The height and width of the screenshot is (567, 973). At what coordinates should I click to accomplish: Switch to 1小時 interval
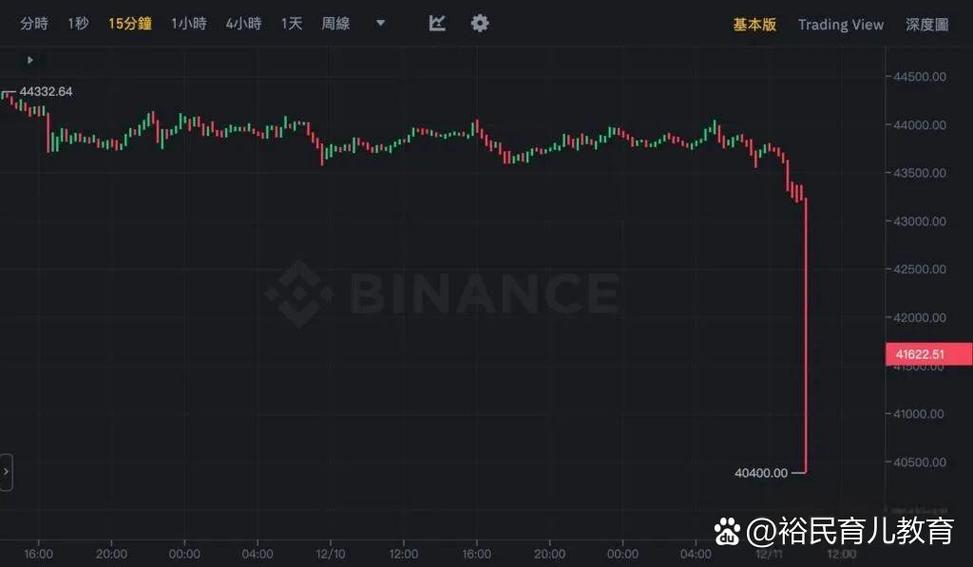tap(189, 24)
